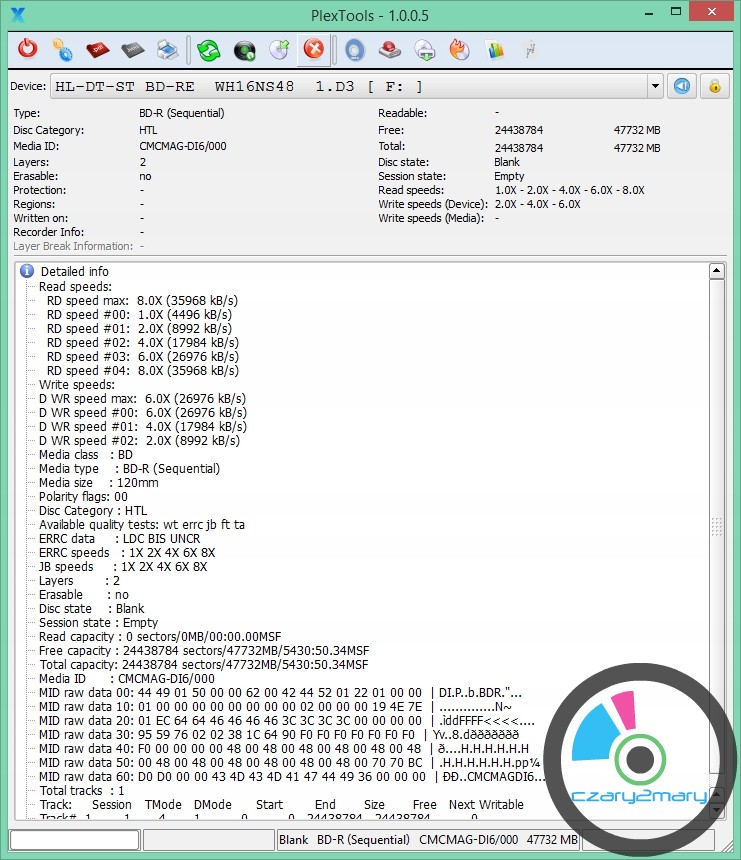Refresh disc info with green arrows icon
This screenshot has width=741, height=860.
(208, 49)
